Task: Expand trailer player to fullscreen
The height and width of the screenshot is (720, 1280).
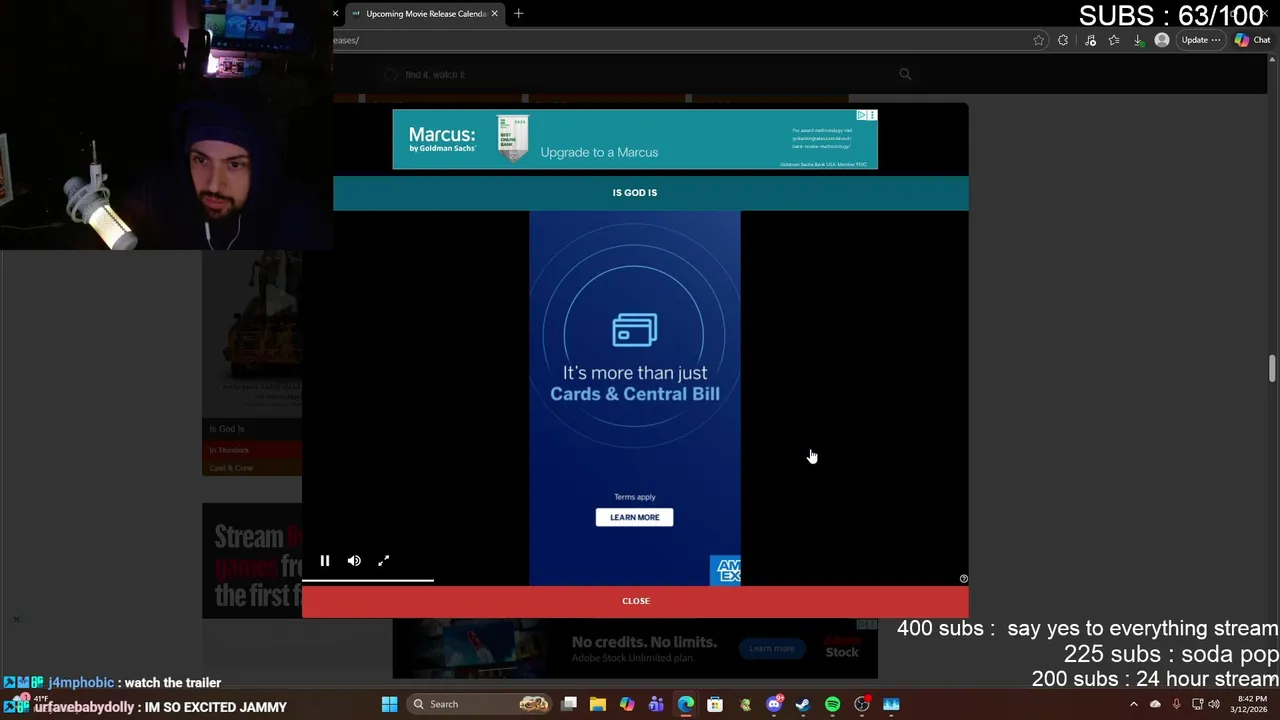Action: pyautogui.click(x=384, y=561)
